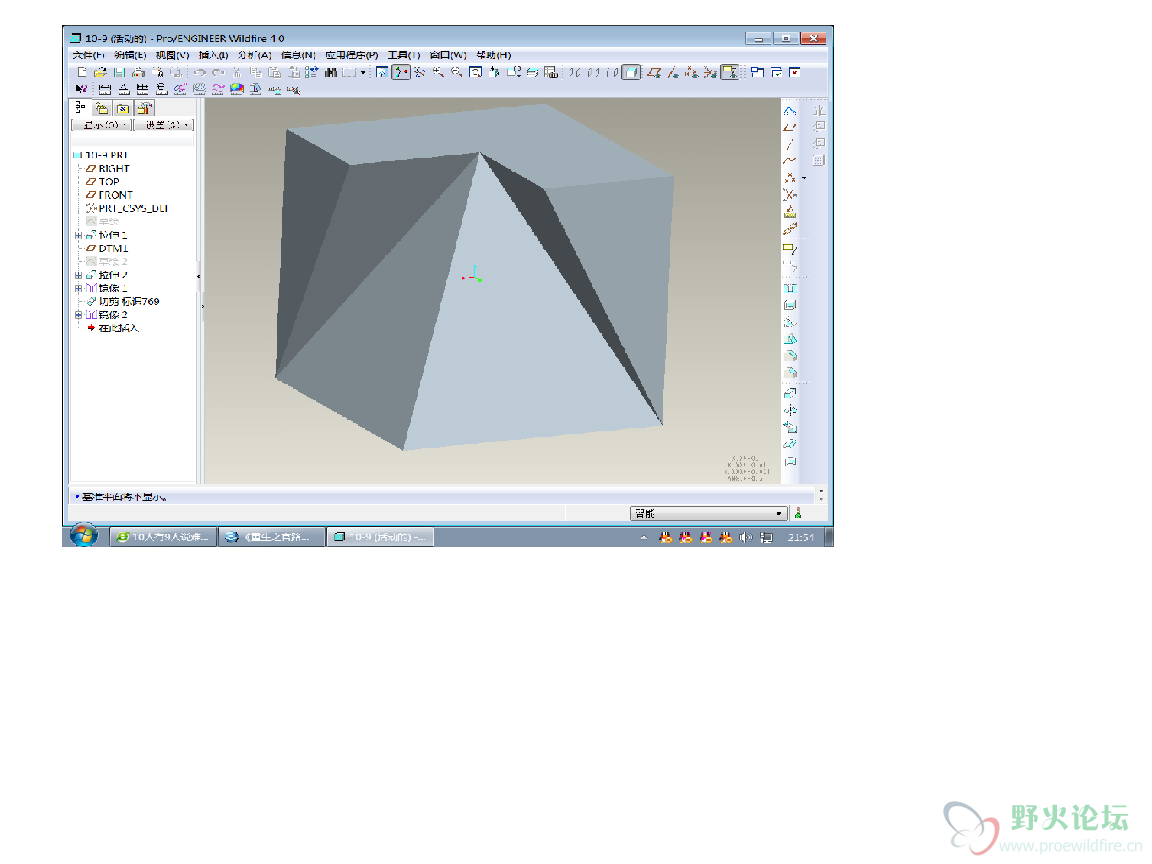Switch to the Folder Browser navigator tab
1152x864 pixels.
pos(101,108)
